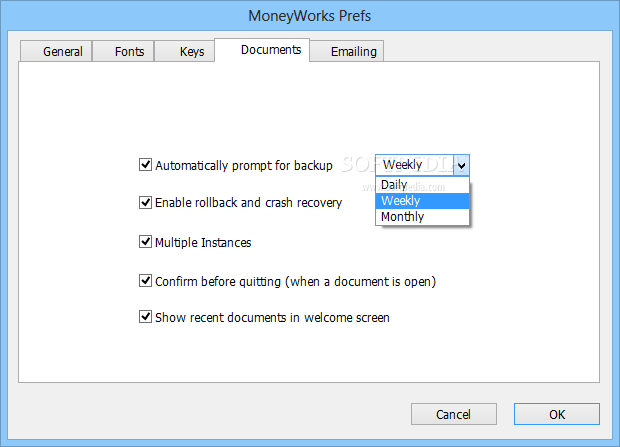
Task: Open the Emailing tab
Action: coord(347,51)
